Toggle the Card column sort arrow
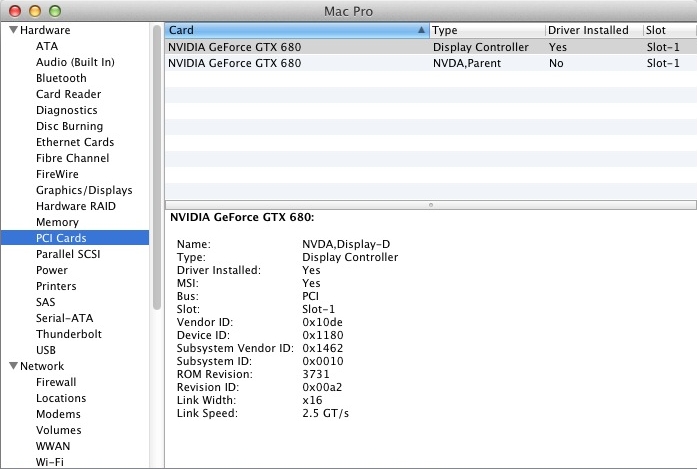Screen dimensions: 697x469 tap(421, 30)
